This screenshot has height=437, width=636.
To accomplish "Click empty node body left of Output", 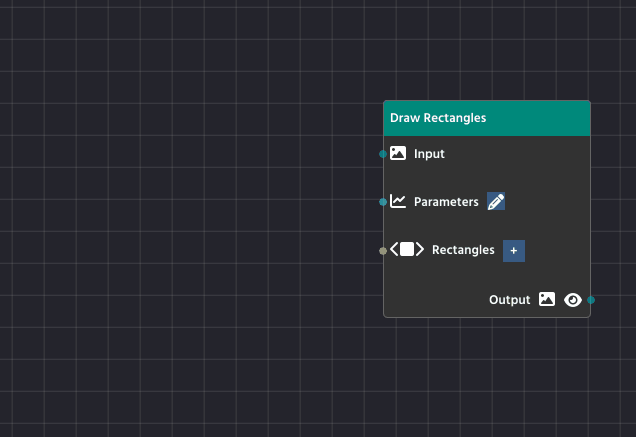I will (430, 298).
